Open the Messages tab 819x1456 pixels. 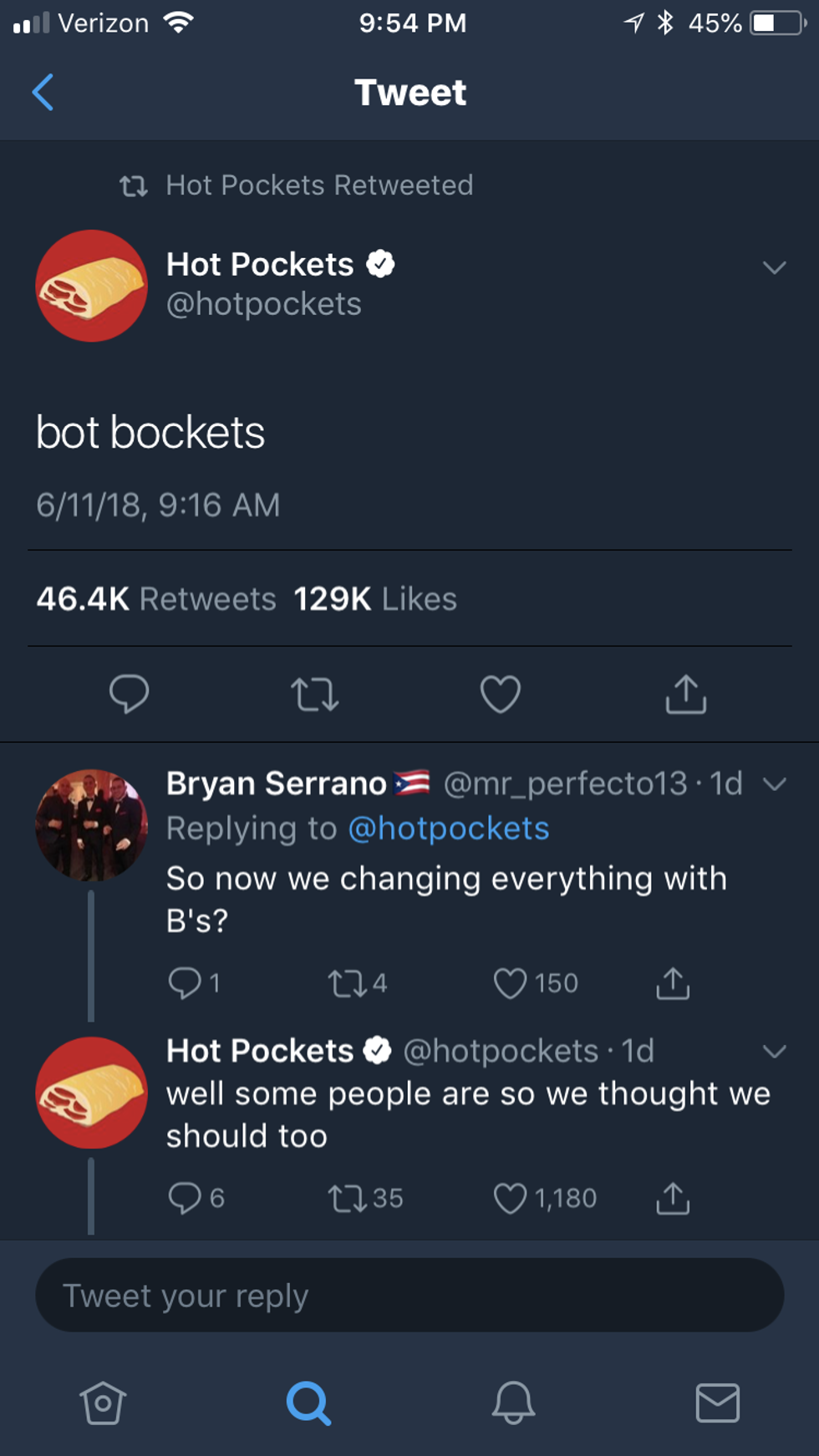point(717,1403)
